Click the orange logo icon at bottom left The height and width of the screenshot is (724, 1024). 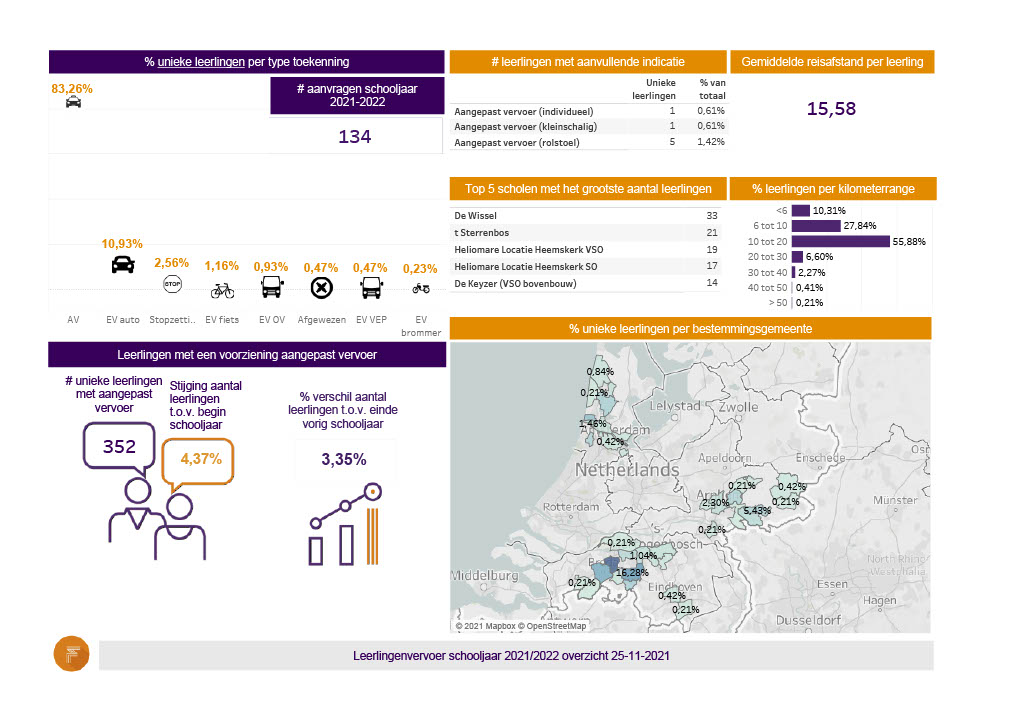pyautogui.click(x=72, y=655)
